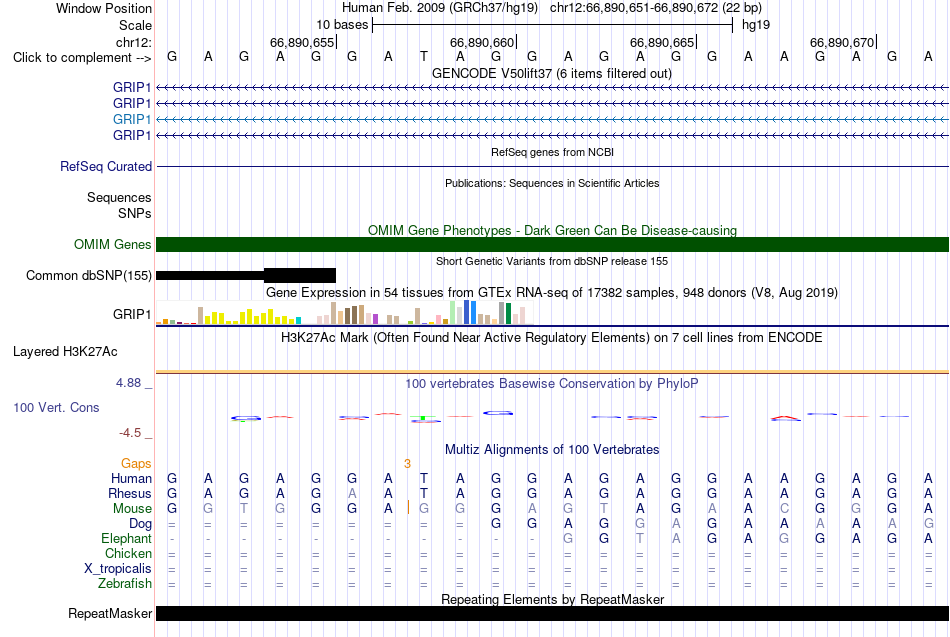Open 'Short Genetic Variants from dbSNP release 155' title

point(552,261)
